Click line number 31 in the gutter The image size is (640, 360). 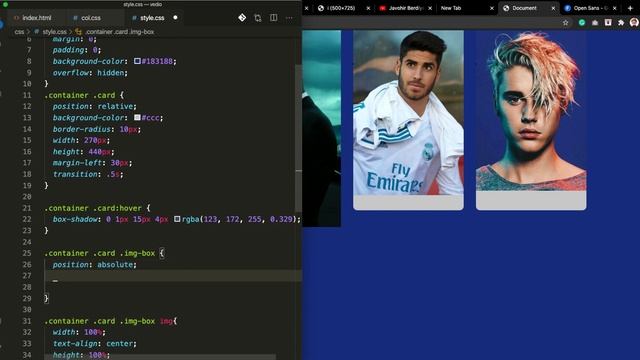coord(27,321)
